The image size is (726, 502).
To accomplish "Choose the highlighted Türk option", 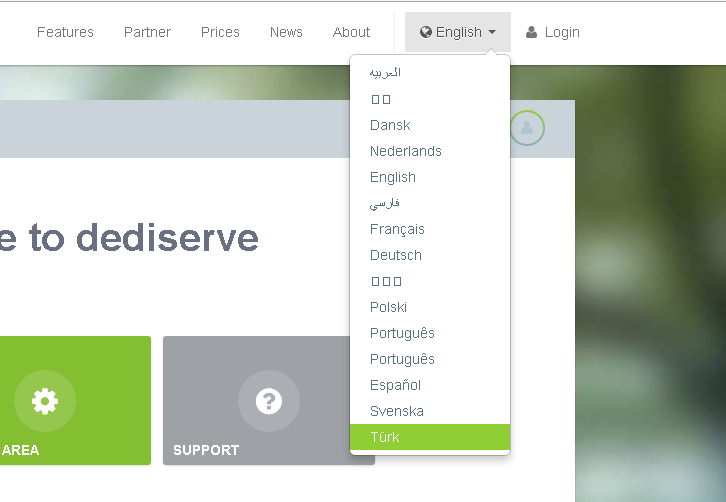I will pyautogui.click(x=430, y=437).
